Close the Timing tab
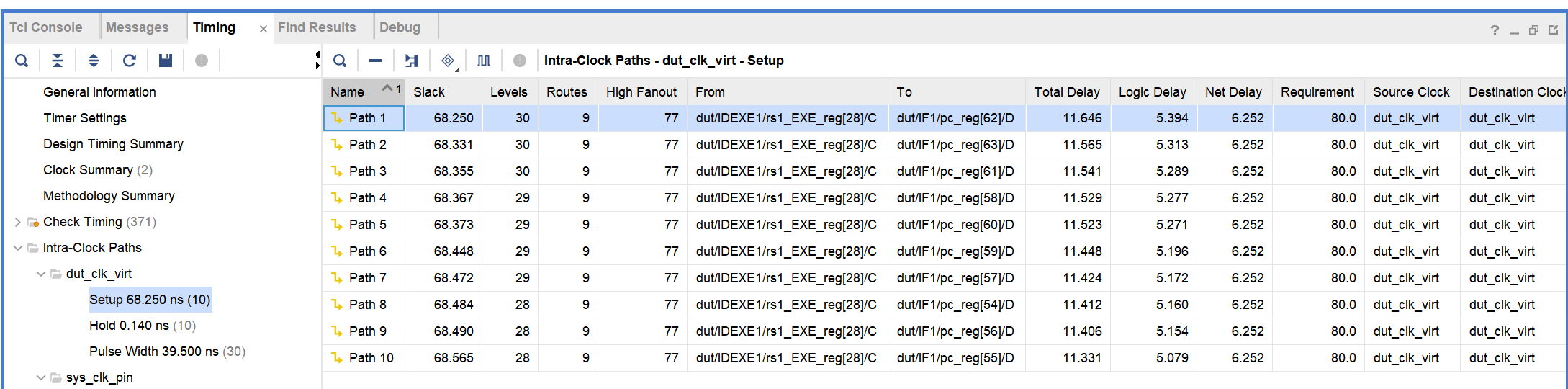The height and width of the screenshot is (389, 1568). point(263,29)
